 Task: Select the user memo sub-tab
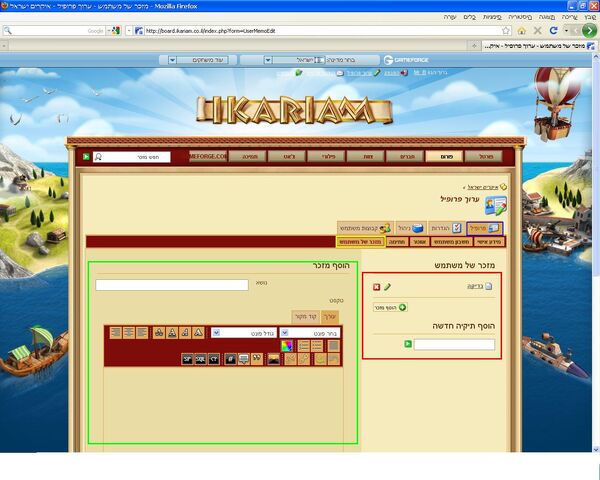pos(361,242)
